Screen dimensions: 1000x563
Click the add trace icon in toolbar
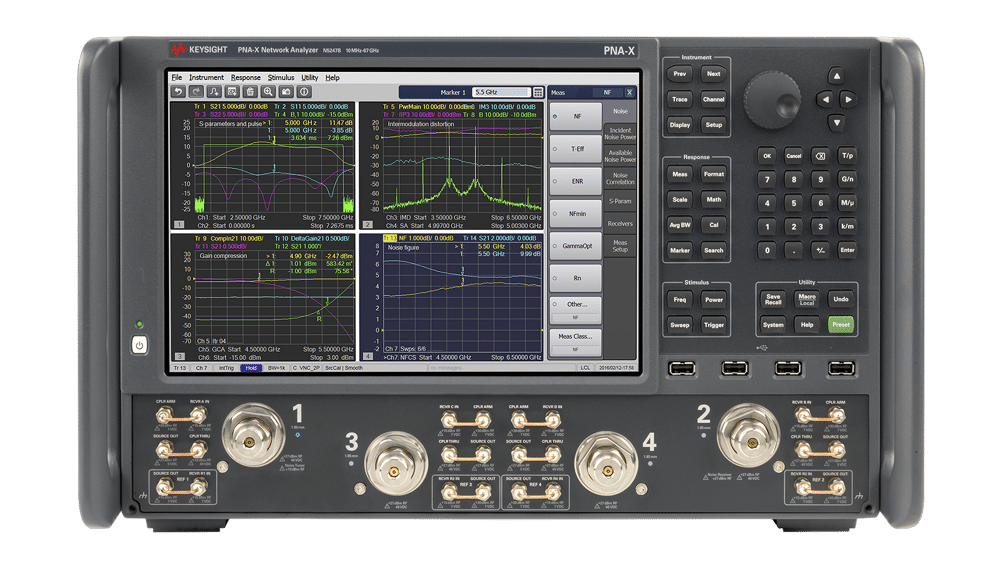pos(214,92)
